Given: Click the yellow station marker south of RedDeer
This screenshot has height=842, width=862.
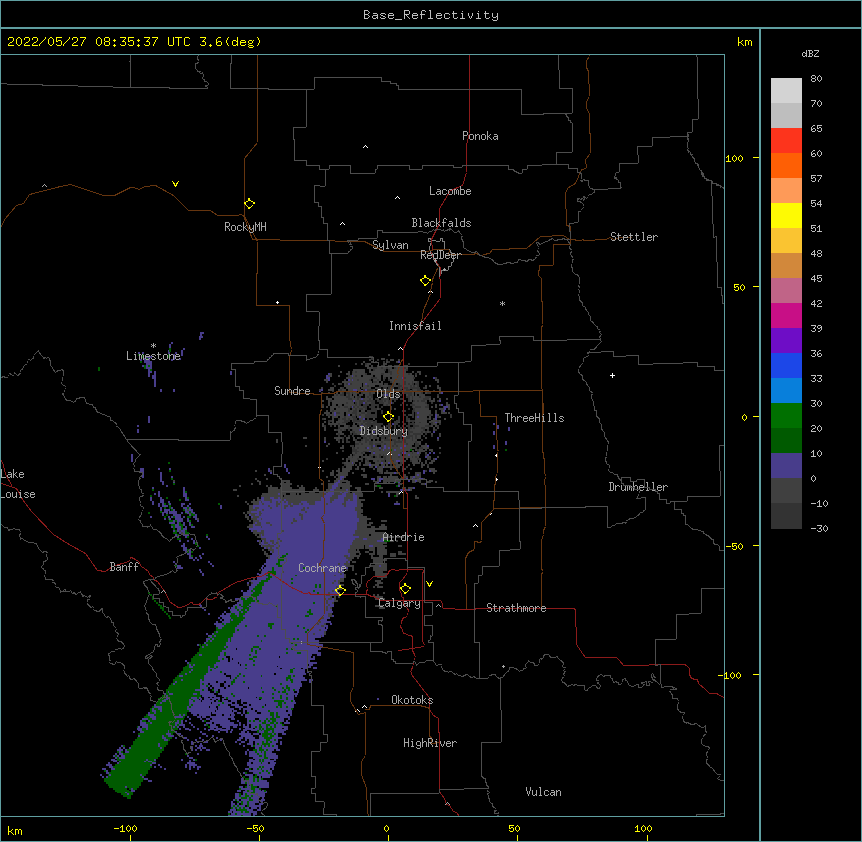Looking at the screenshot, I should [426, 280].
